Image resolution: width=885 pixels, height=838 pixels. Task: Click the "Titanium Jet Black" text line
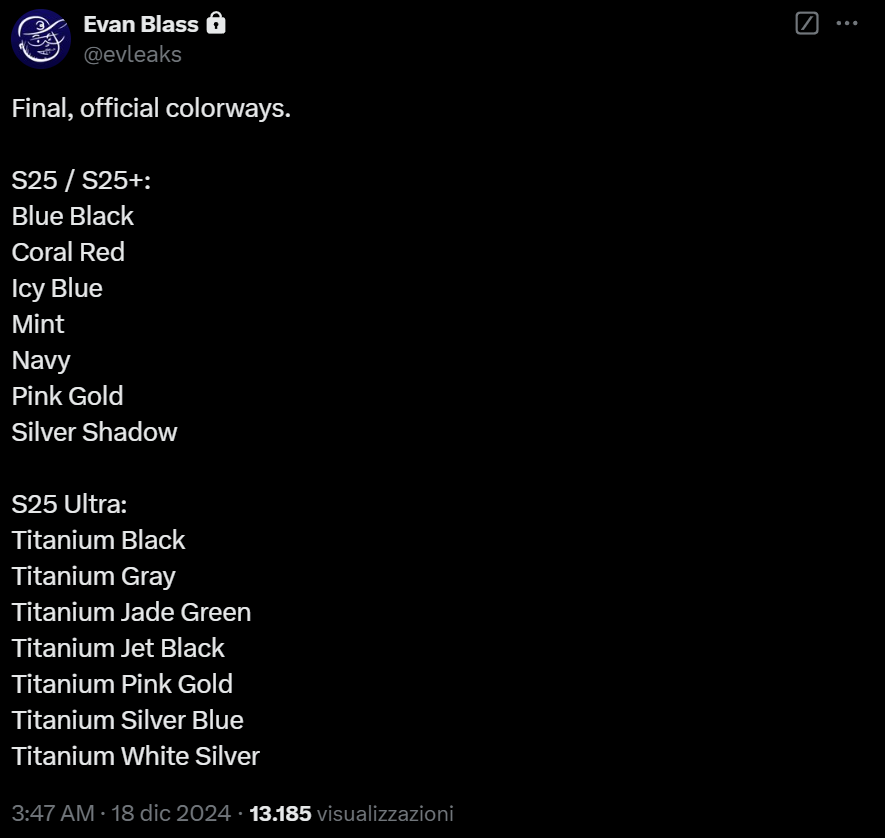pos(118,648)
